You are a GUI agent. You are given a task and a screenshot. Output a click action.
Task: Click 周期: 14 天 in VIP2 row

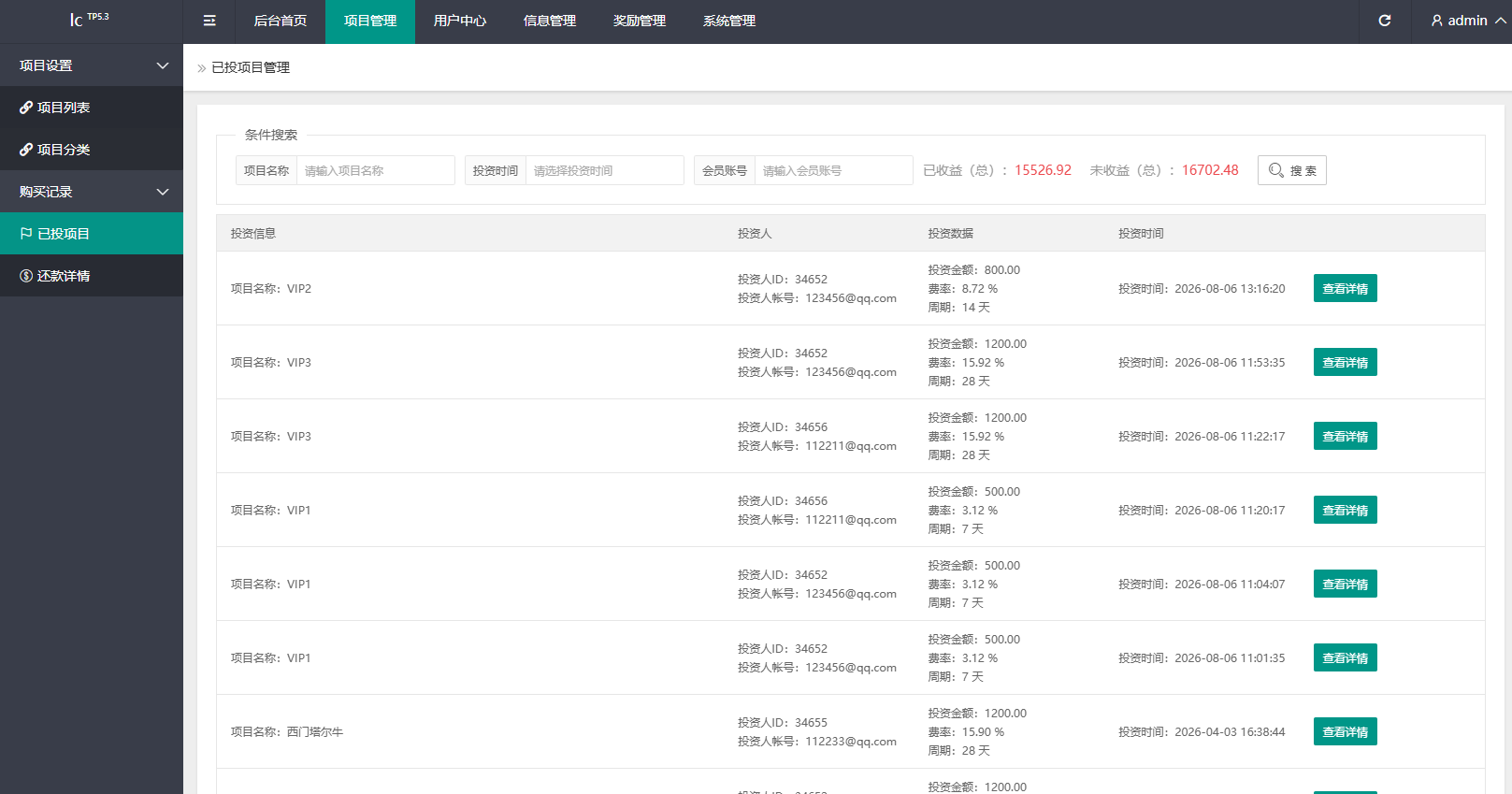pyautogui.click(x=958, y=308)
